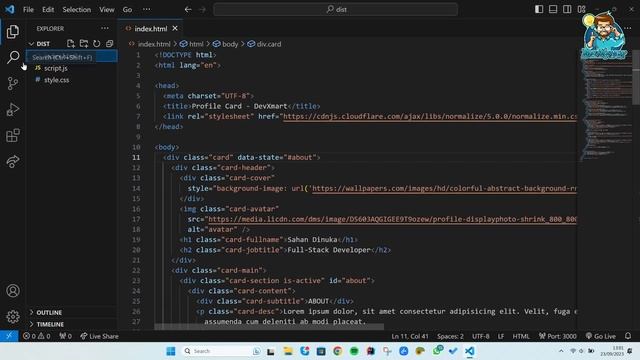
Task: Open the normalize.min.css cloudflare link
Action: click(x=430, y=116)
